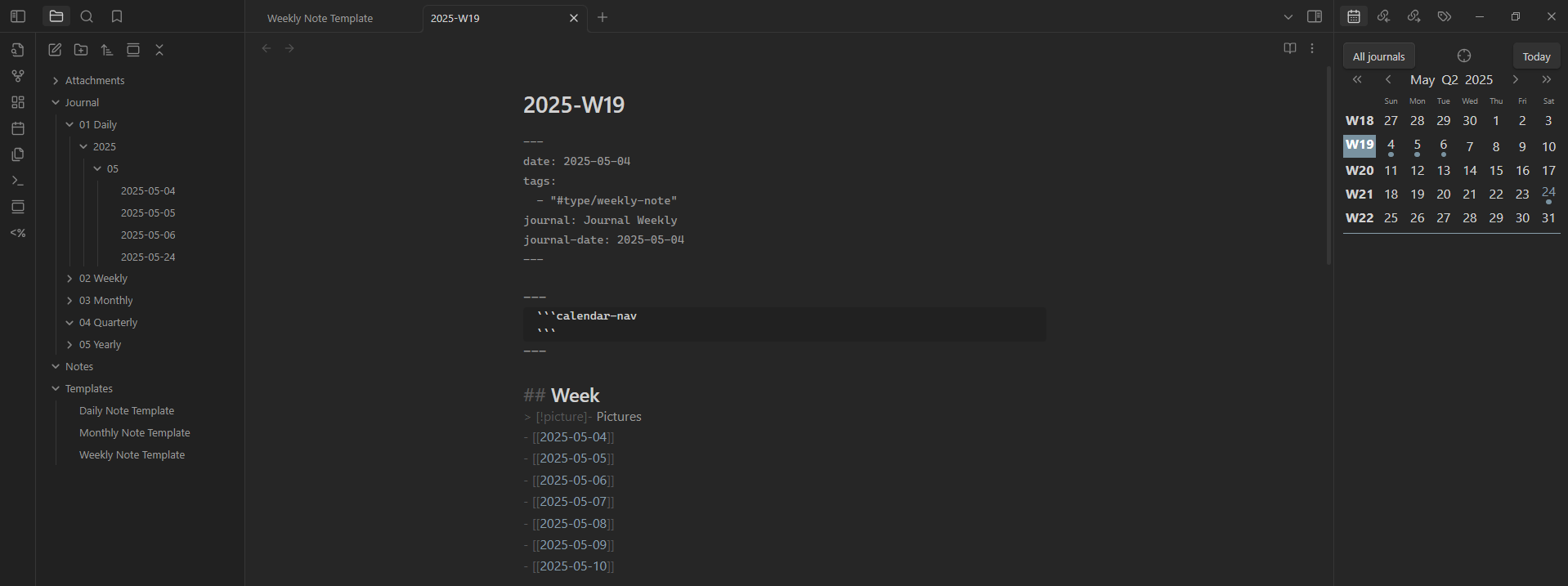Image resolution: width=1568 pixels, height=586 pixels.
Task: Create new canvas from ribbon
Action: [x=18, y=102]
